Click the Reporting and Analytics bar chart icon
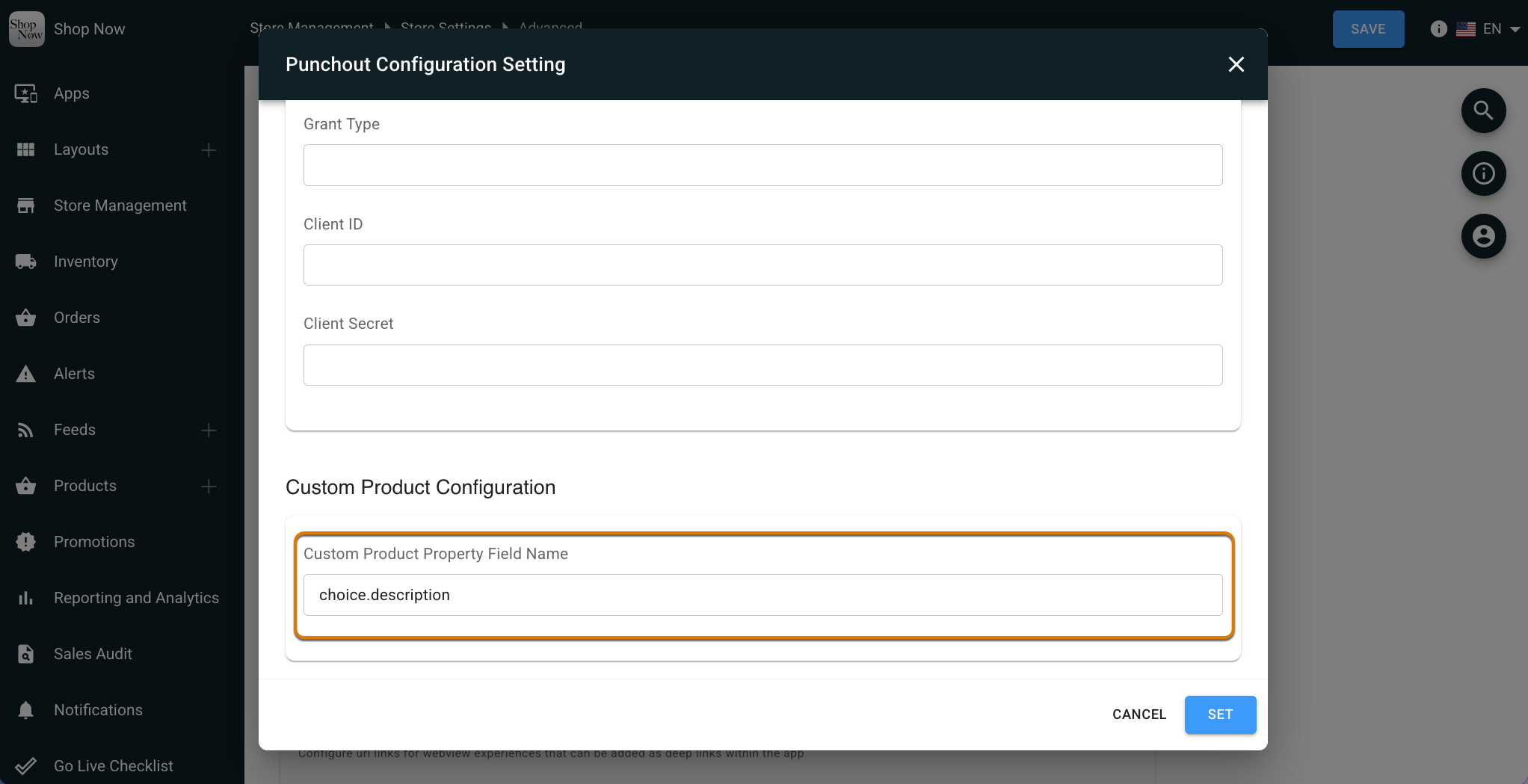Image resolution: width=1528 pixels, height=784 pixels. pos(26,598)
